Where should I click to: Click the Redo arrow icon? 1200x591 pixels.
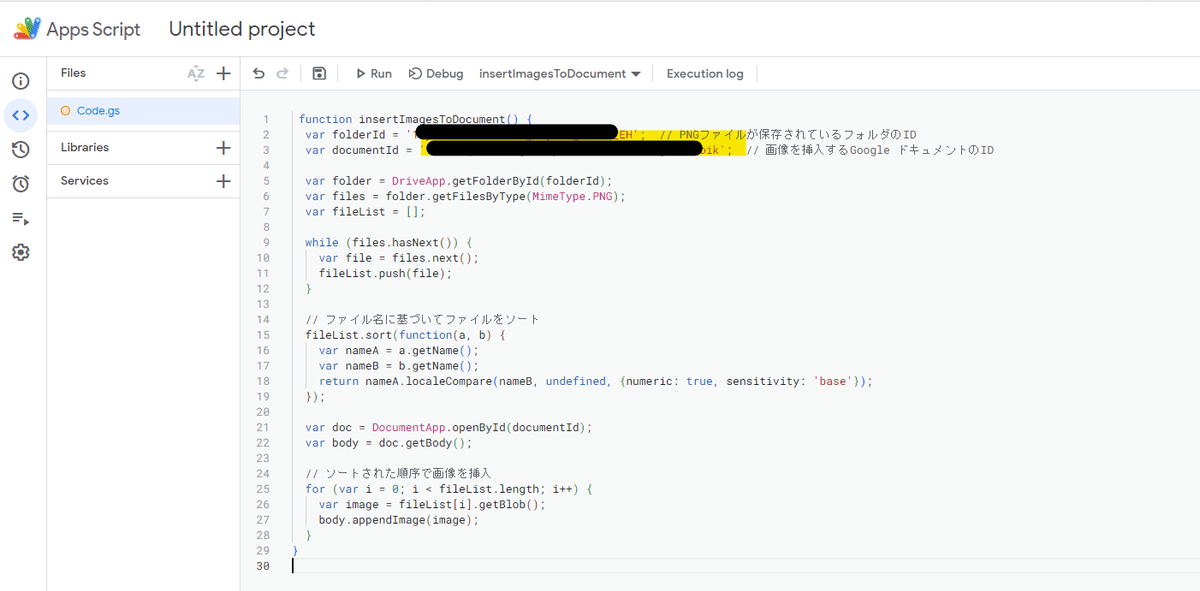pyautogui.click(x=282, y=73)
